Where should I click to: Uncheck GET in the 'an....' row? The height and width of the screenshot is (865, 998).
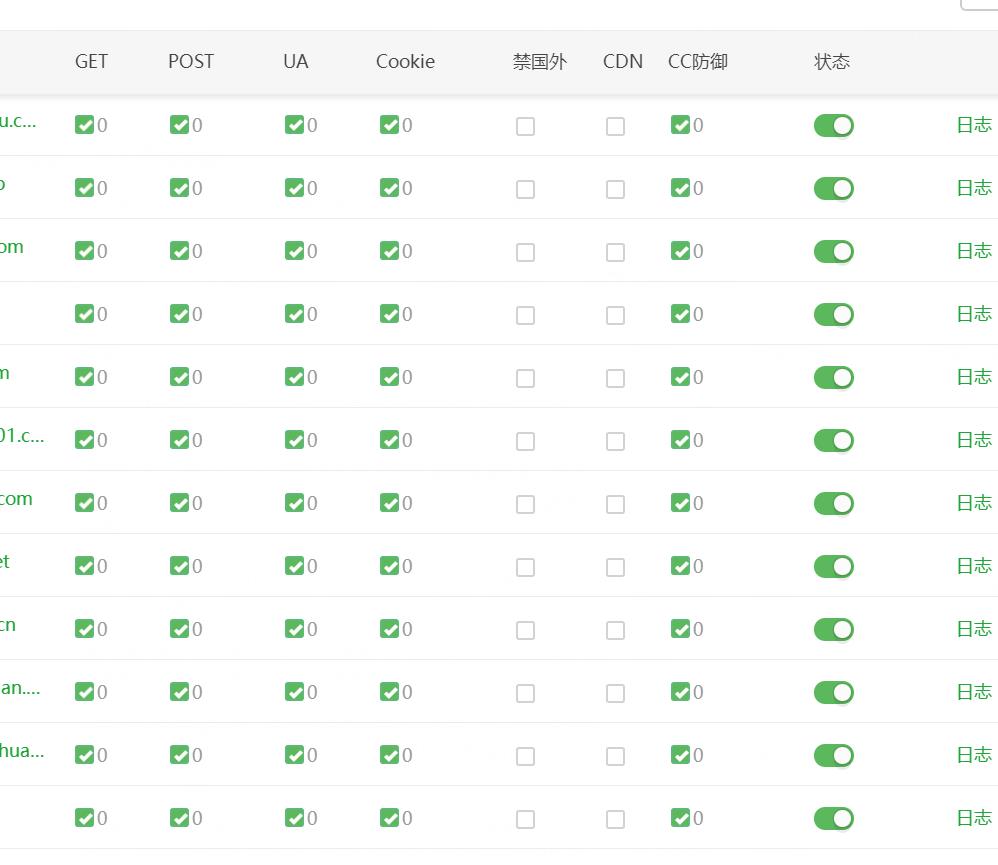click(x=84, y=692)
